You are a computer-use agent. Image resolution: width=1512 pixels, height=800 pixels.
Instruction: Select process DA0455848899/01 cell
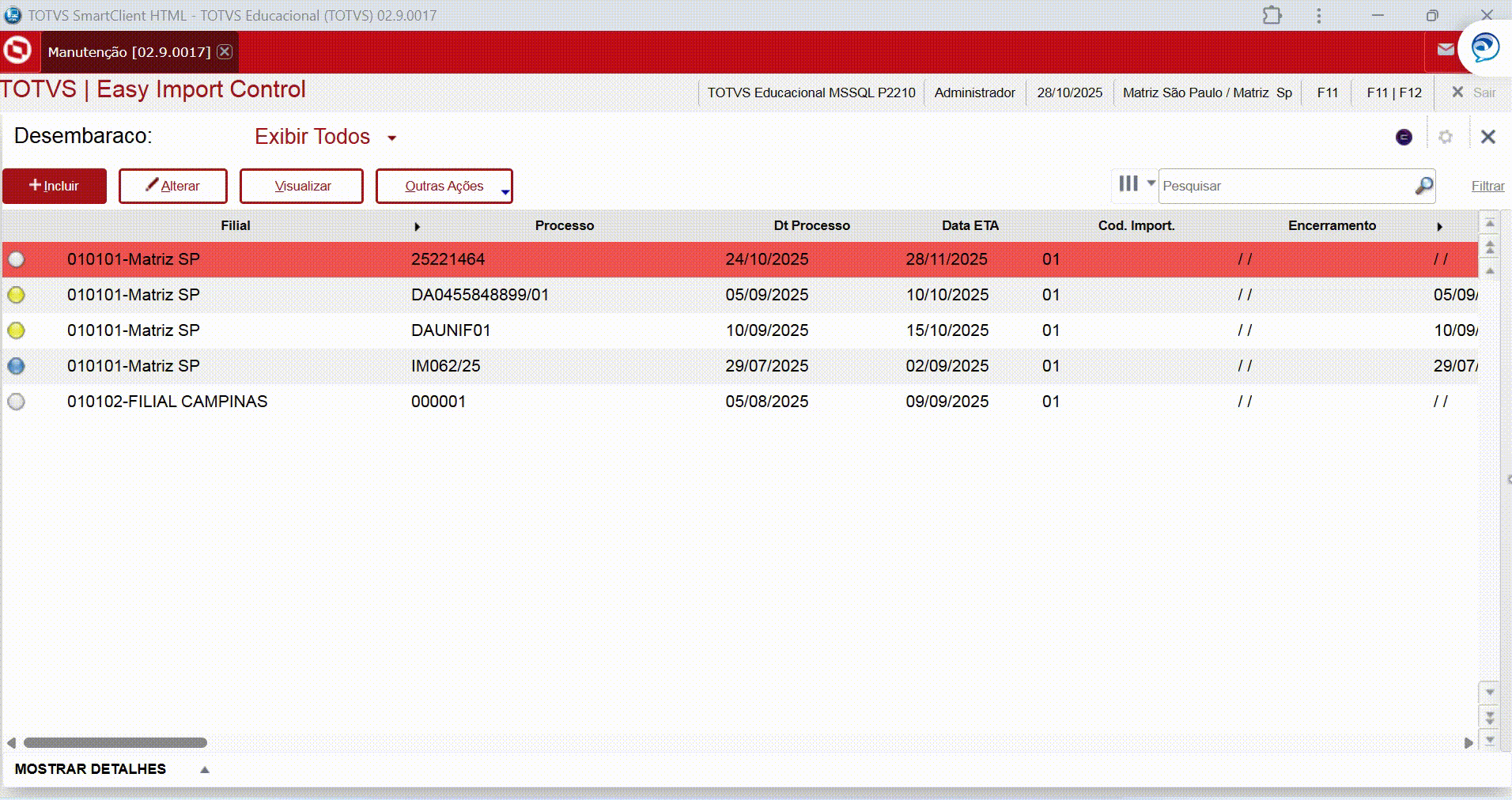[x=479, y=295]
